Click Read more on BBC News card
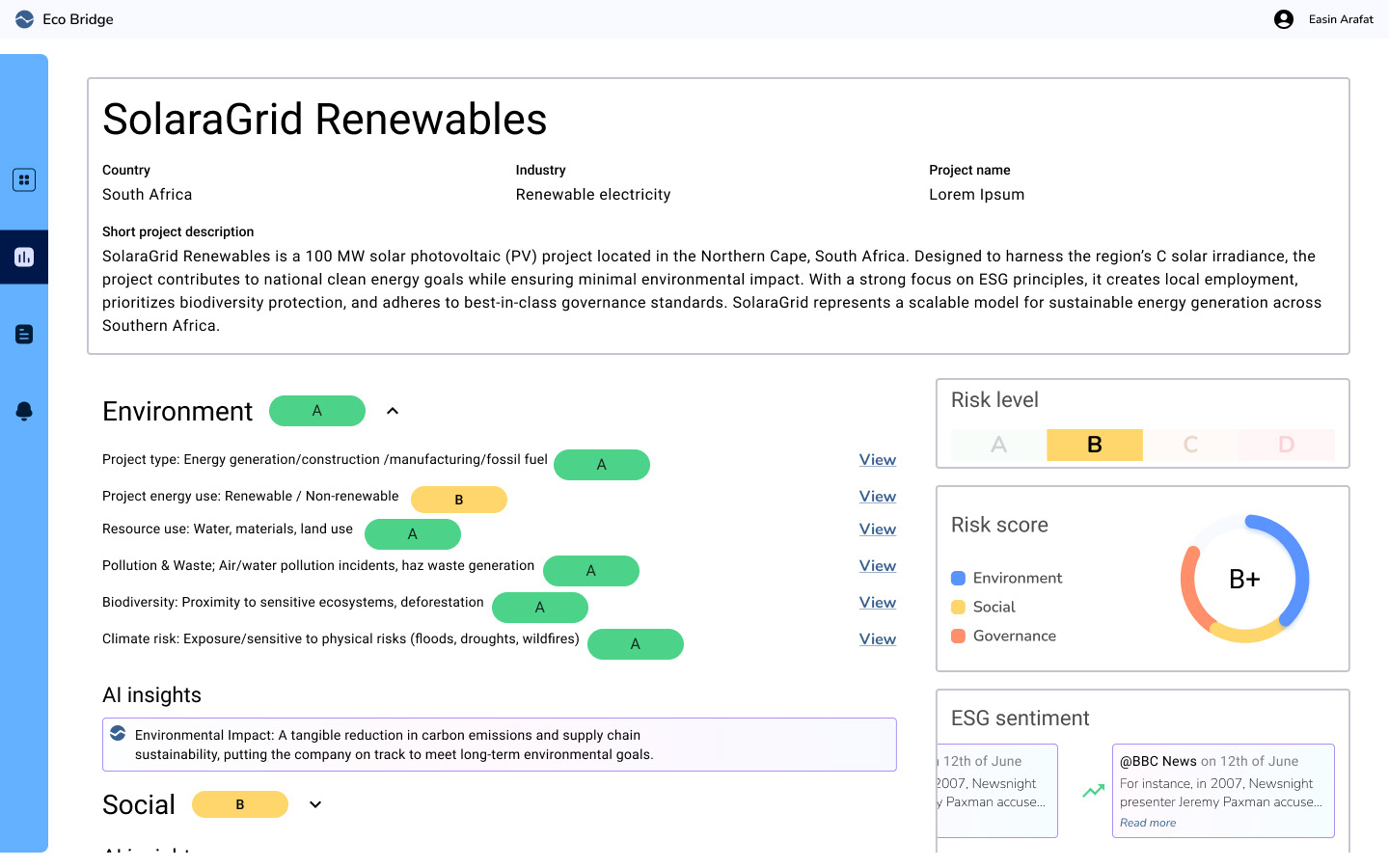Screen dimensions: 1389x868 click(x=1148, y=823)
